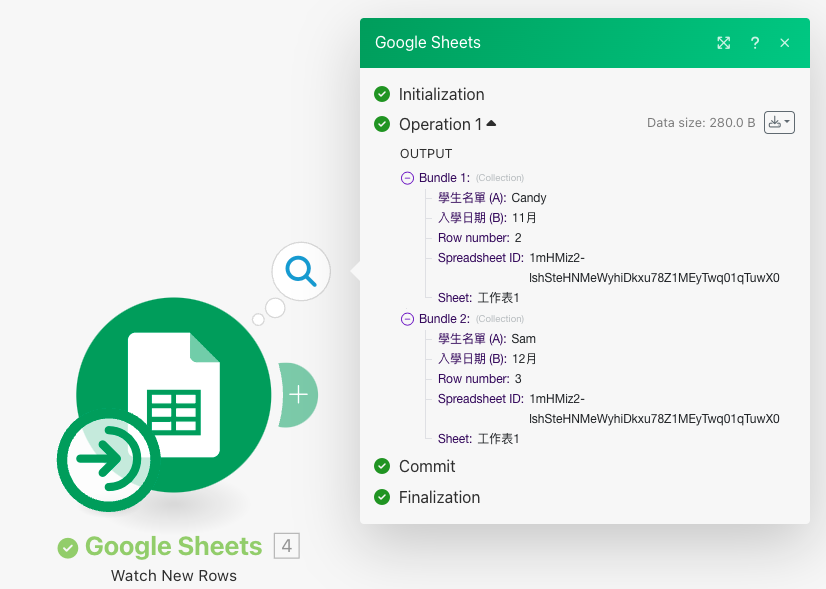Click the OUTPUT heading

pyautogui.click(x=426, y=154)
